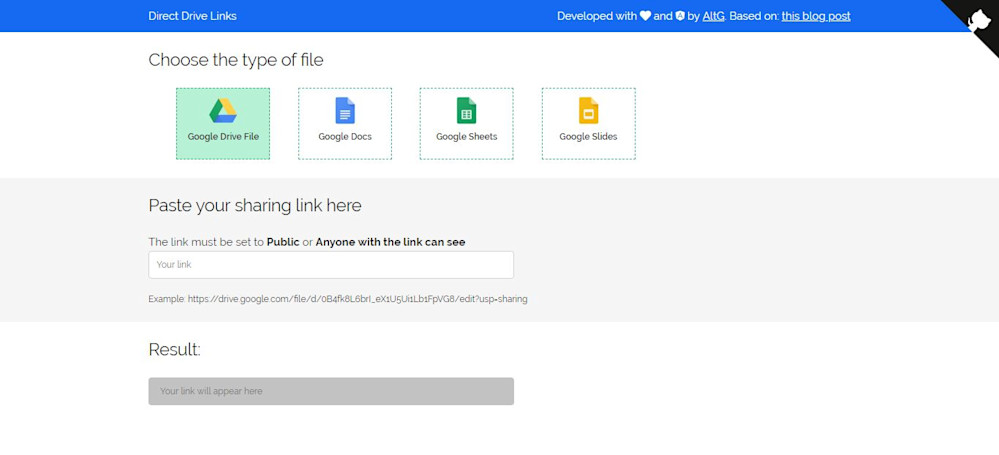
Task: Click 'Anyone with the link can see' text
Action: [391, 242]
